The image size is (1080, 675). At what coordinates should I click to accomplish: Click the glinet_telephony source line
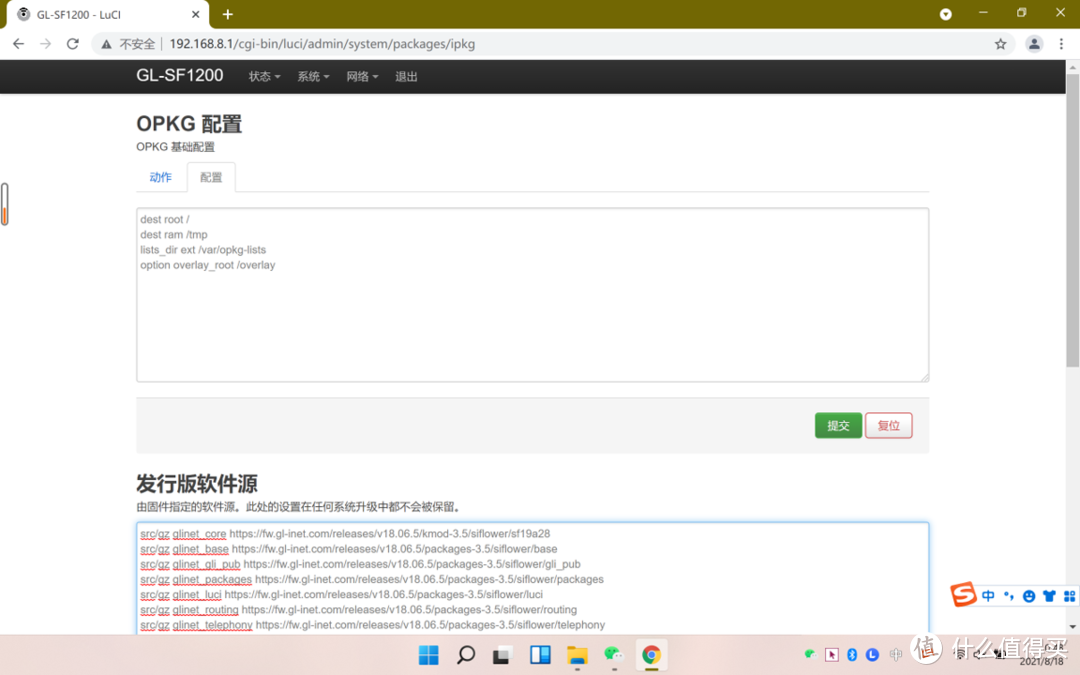pos(373,625)
